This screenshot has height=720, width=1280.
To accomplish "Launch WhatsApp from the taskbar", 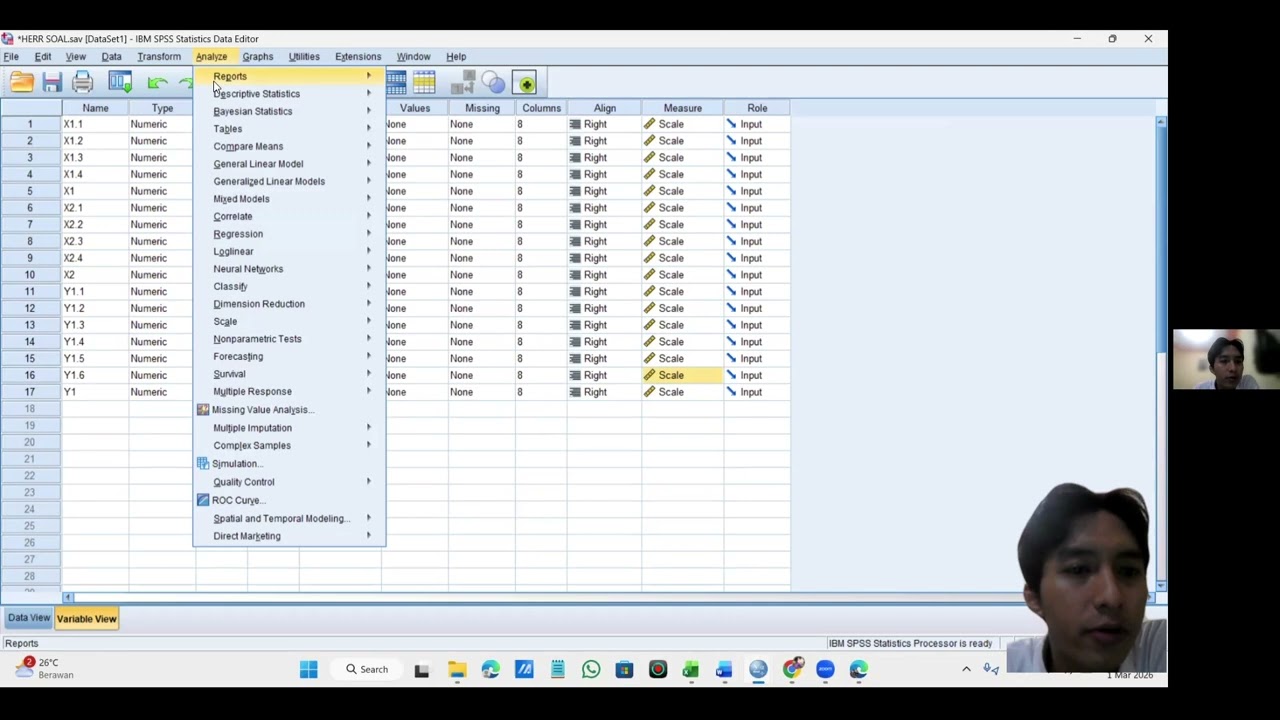I will point(591,669).
